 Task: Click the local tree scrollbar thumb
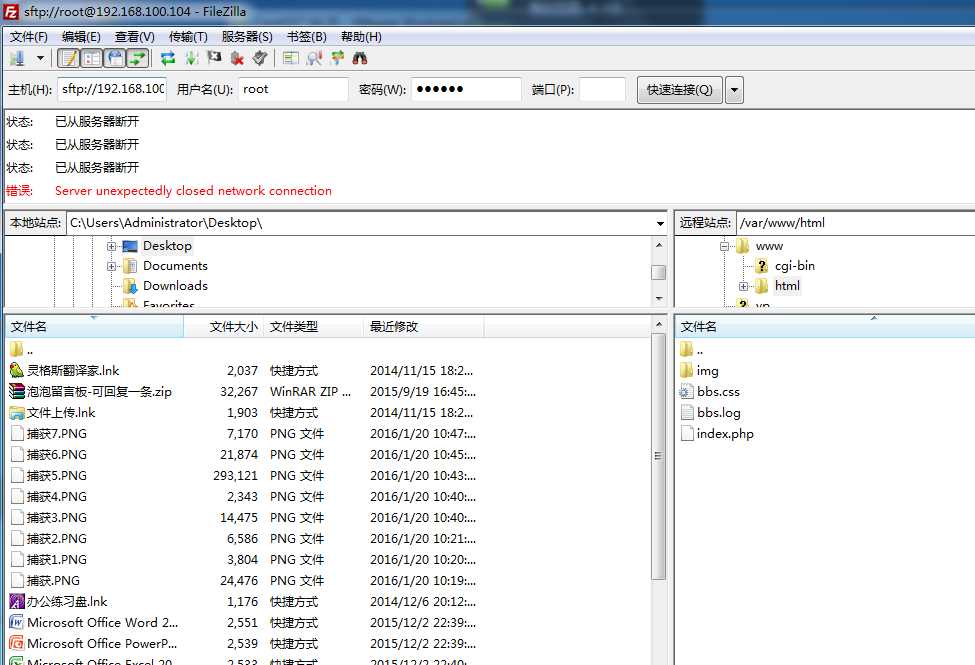point(658,272)
